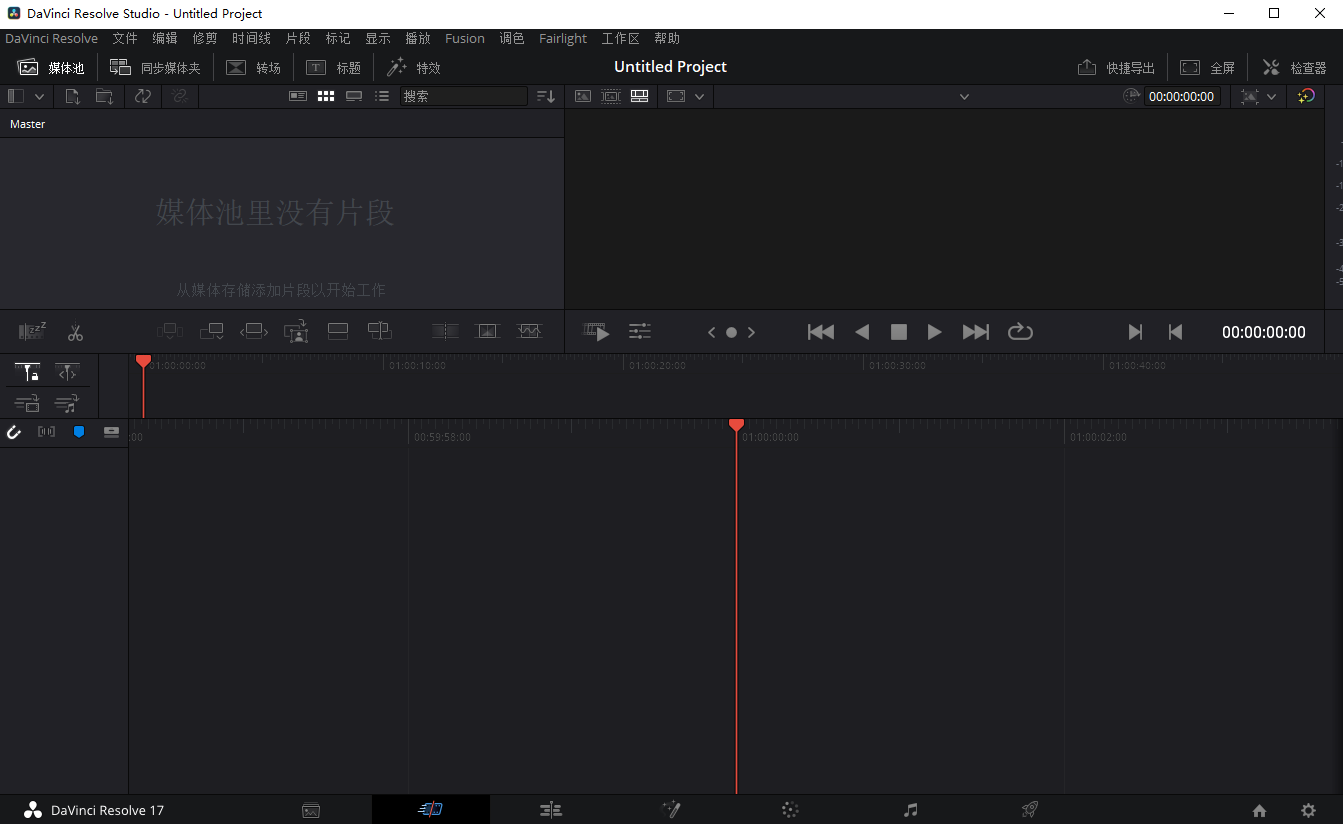Screen dimensions: 1343x824
Task: Open the Fusion menu
Action: pos(465,38)
